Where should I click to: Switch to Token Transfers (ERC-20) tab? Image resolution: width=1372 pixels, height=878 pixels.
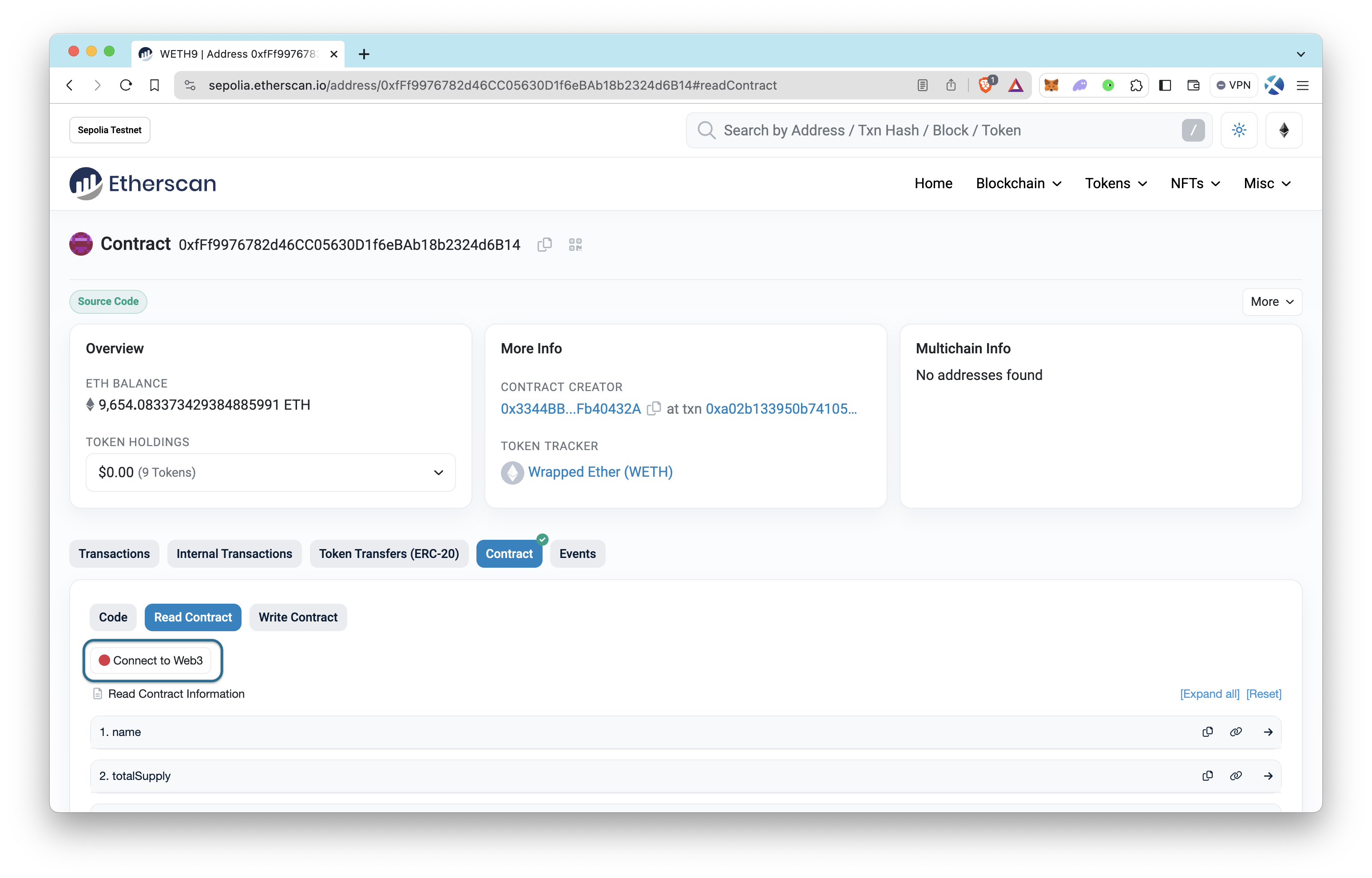coord(389,554)
